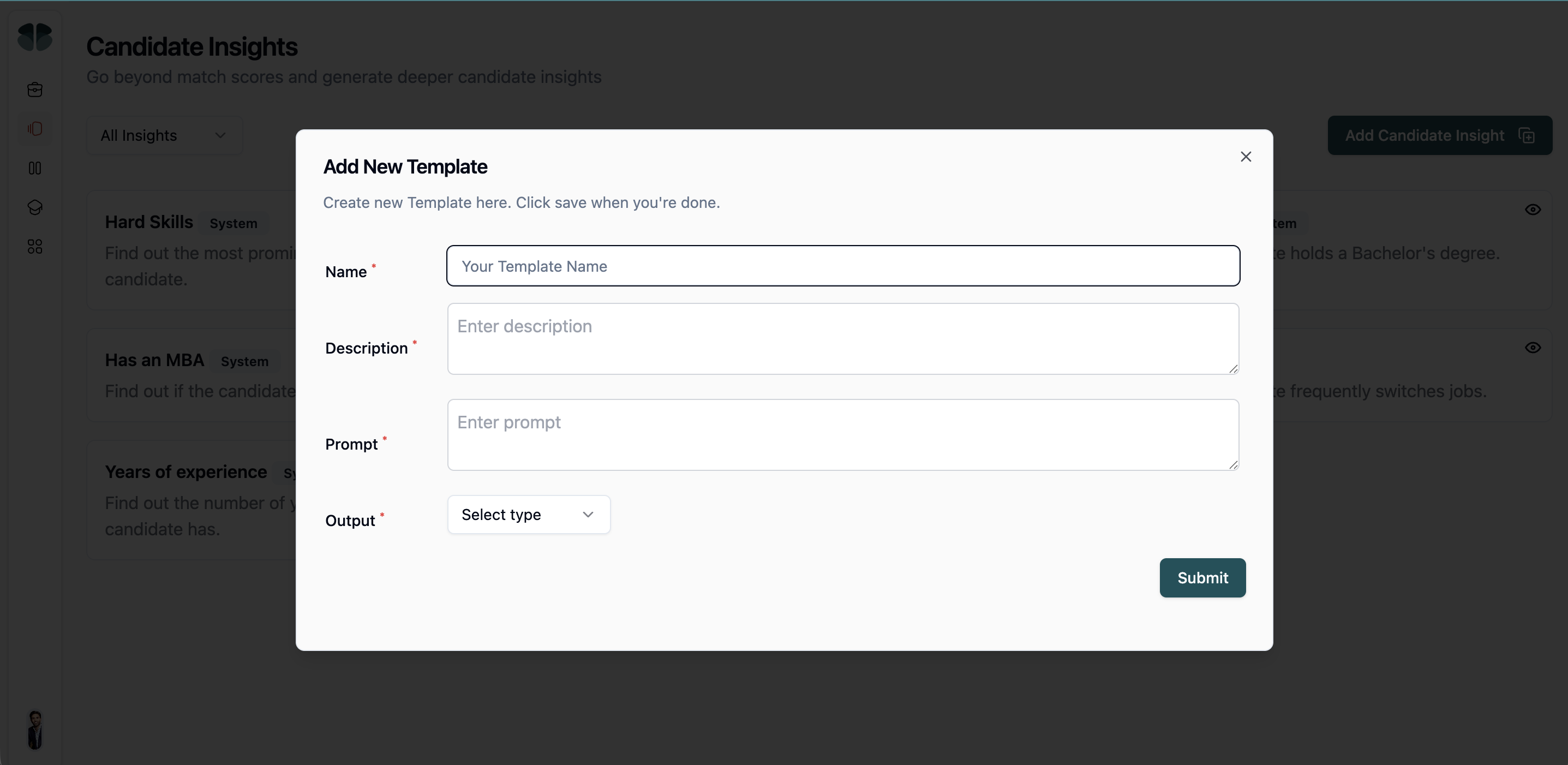Toggle the eye icon on the switches jobs card
1568x765 pixels.
click(x=1533, y=348)
